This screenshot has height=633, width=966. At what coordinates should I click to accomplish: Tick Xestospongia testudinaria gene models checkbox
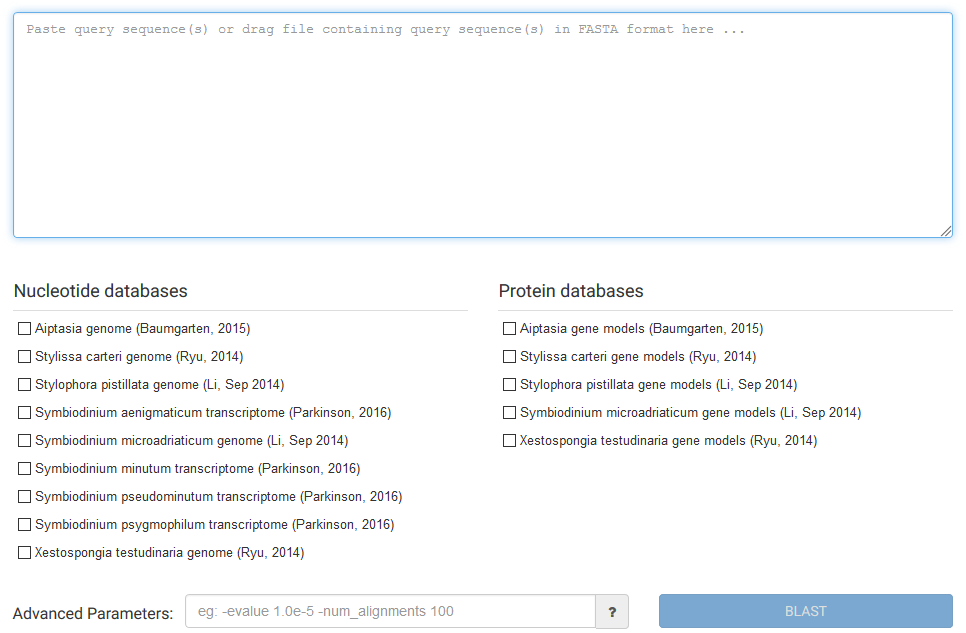pyautogui.click(x=509, y=441)
